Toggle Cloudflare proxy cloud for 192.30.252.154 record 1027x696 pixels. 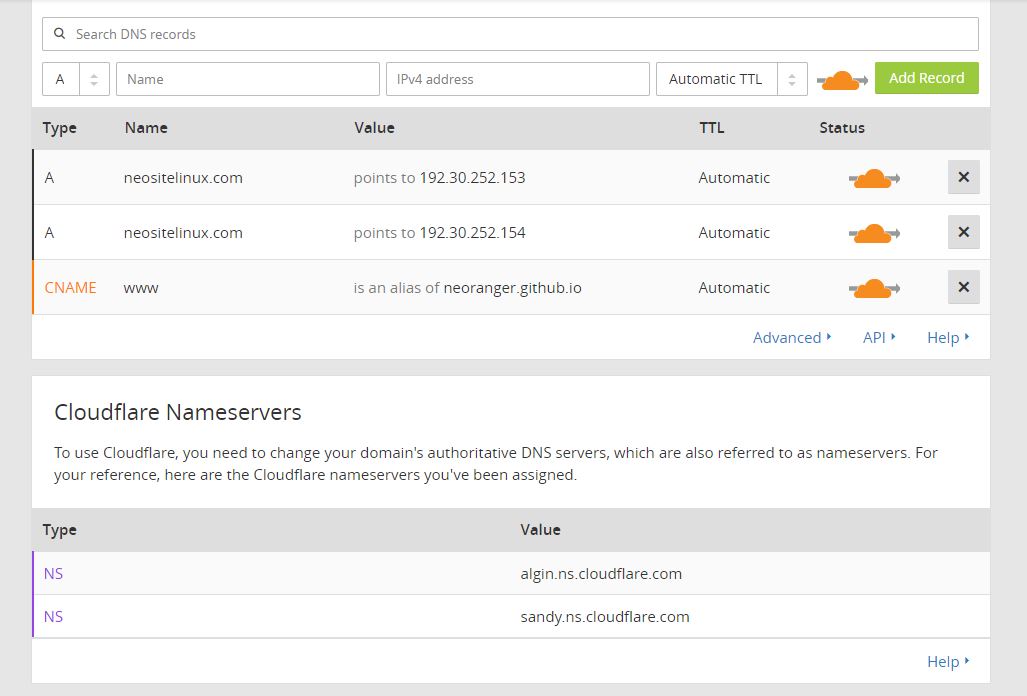[x=874, y=233]
